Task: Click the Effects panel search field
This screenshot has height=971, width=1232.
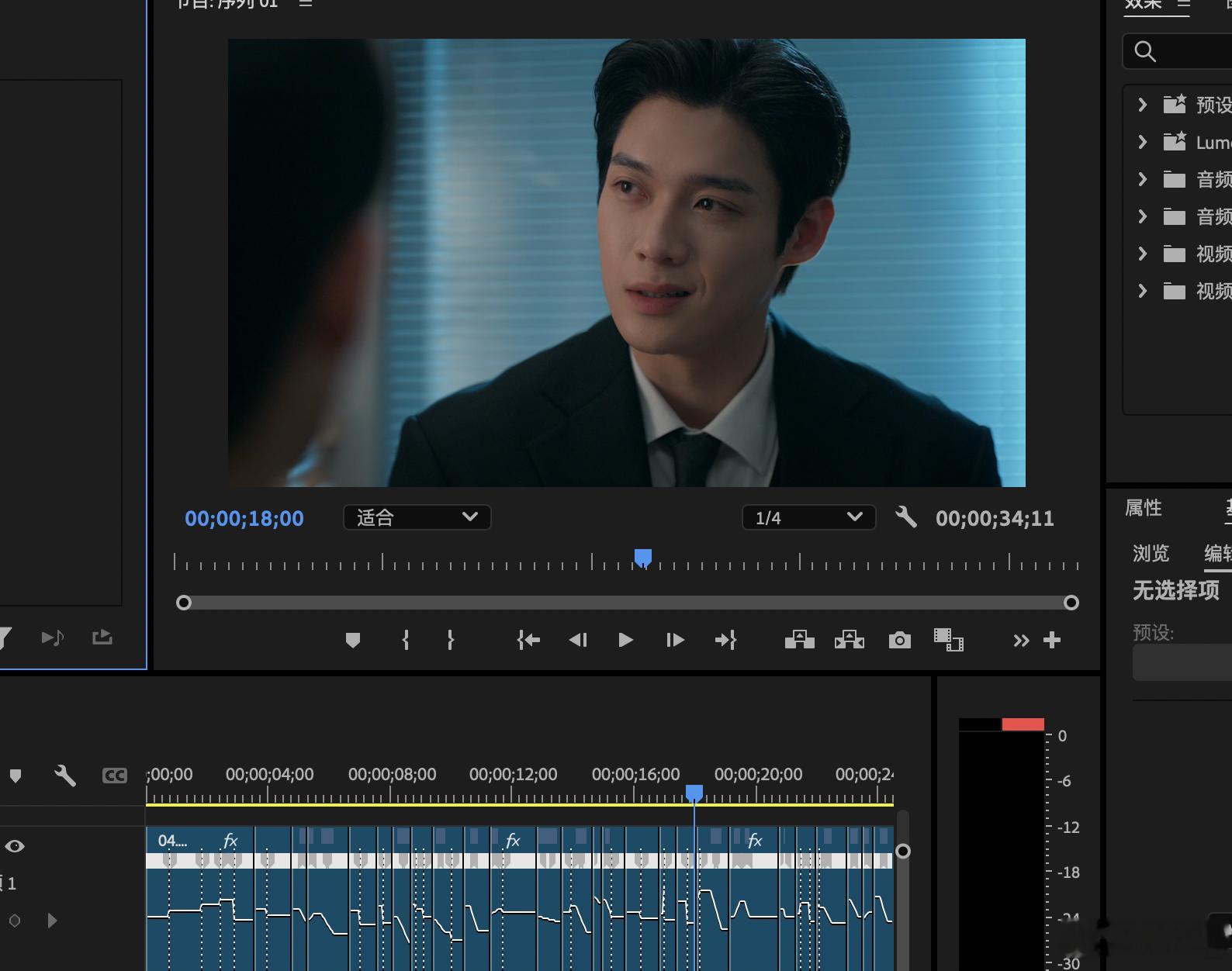Action: pos(1177,52)
